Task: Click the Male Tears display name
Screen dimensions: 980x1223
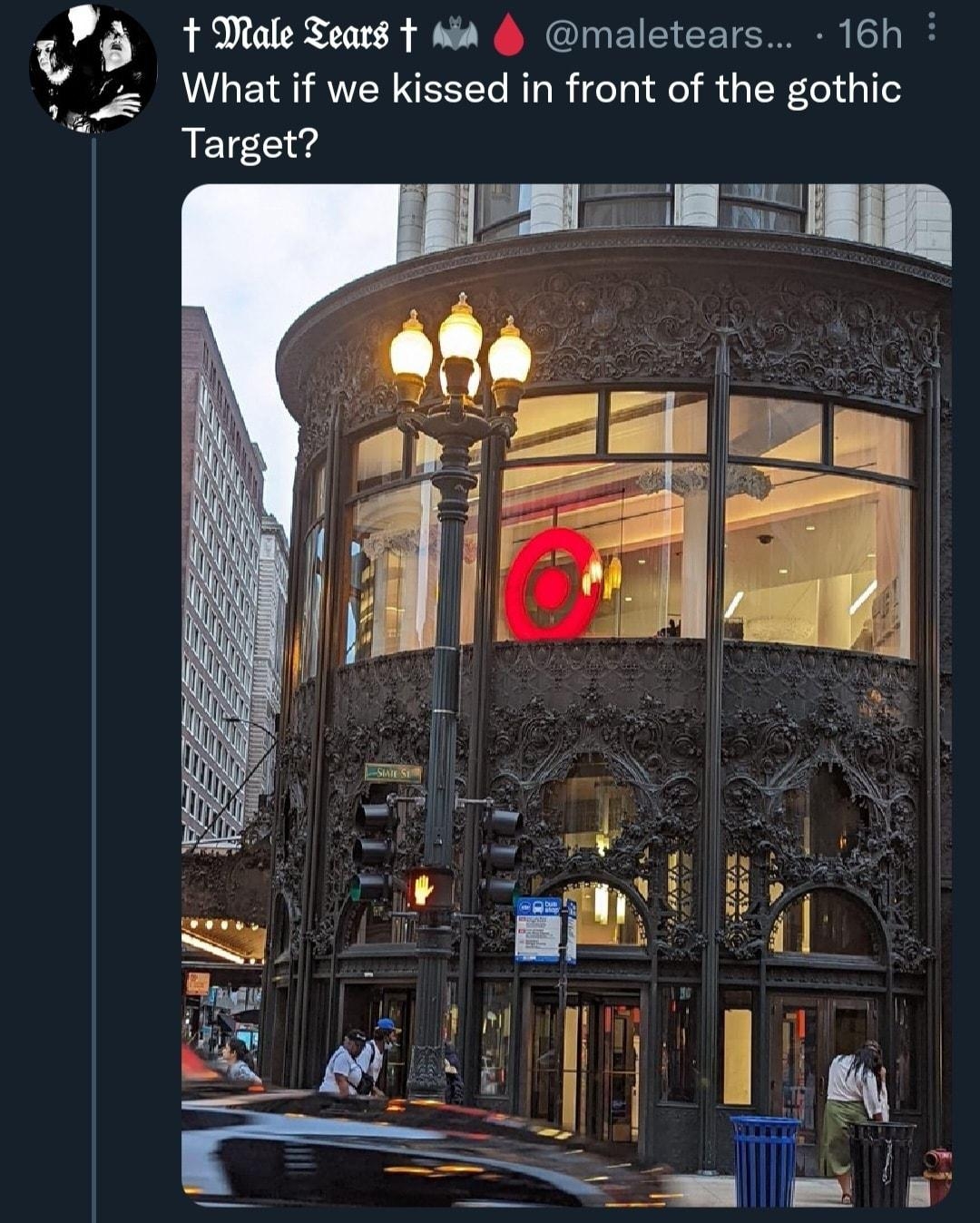Action: 299,35
